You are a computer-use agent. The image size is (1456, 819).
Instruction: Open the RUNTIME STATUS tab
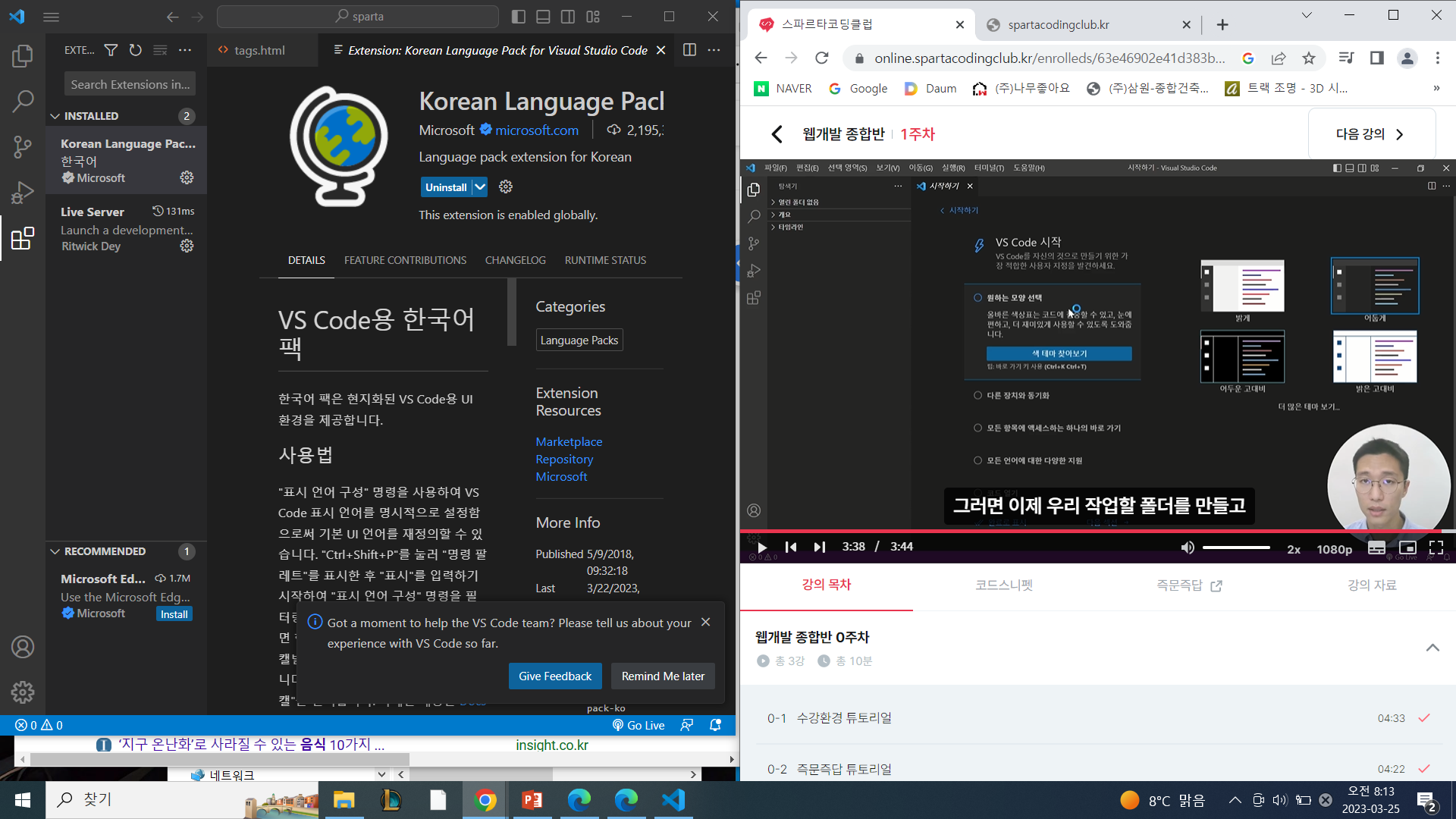(605, 260)
